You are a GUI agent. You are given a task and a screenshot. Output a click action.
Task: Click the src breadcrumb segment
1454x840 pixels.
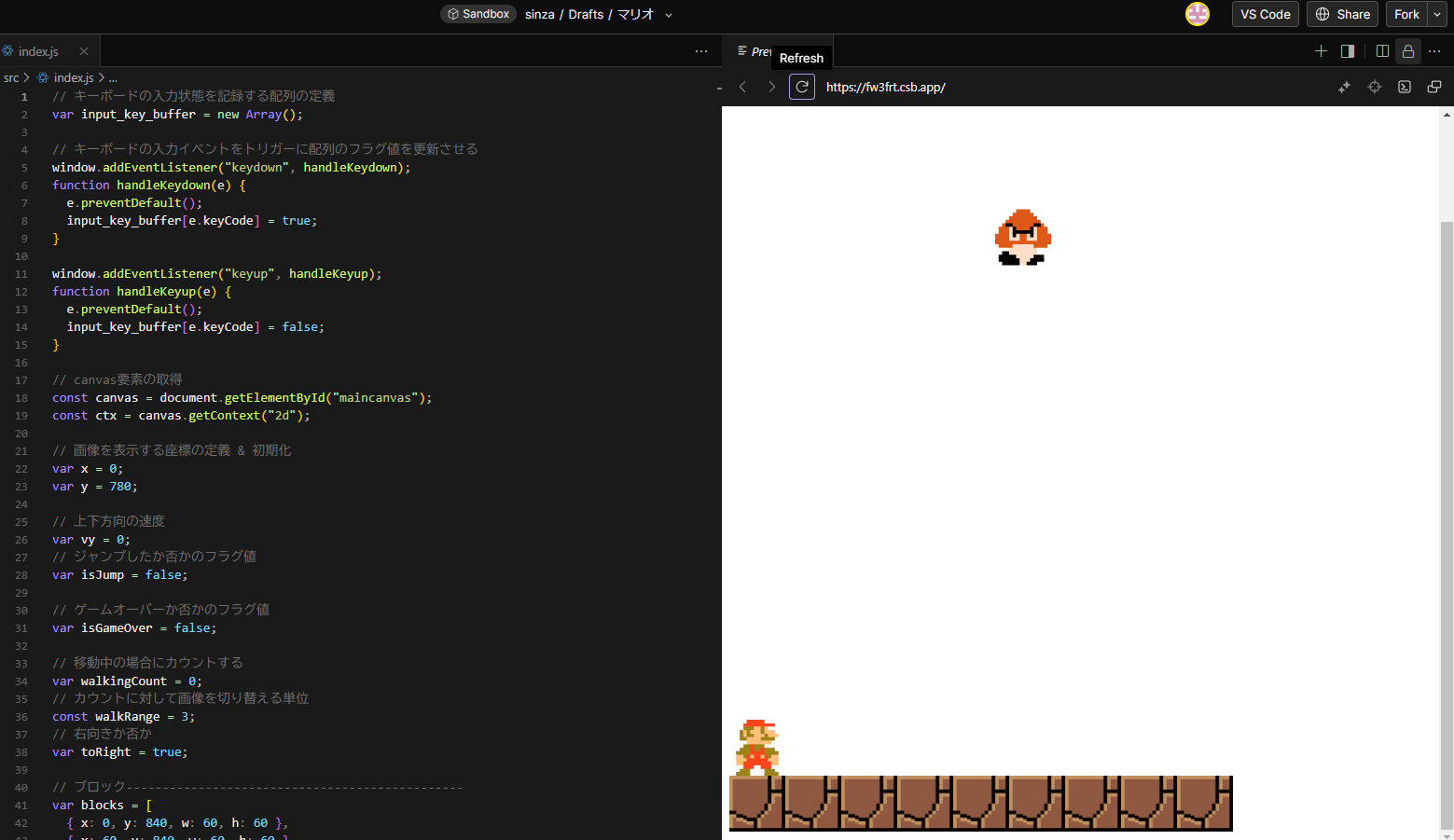click(x=11, y=77)
